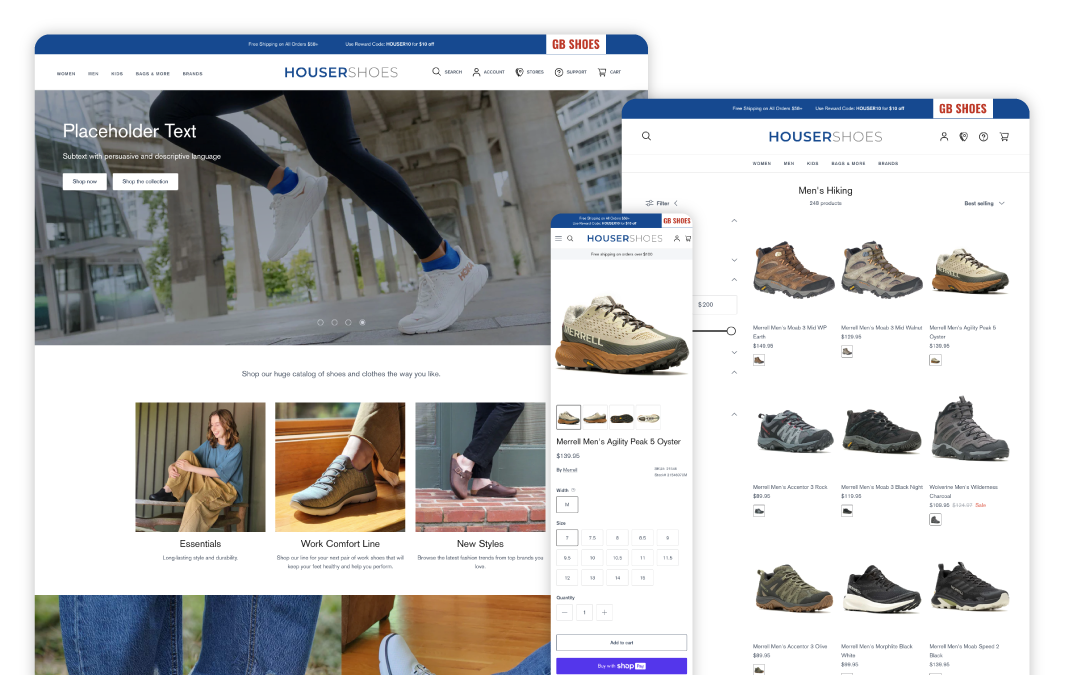Click the price range slider handle near $200

coord(731,330)
